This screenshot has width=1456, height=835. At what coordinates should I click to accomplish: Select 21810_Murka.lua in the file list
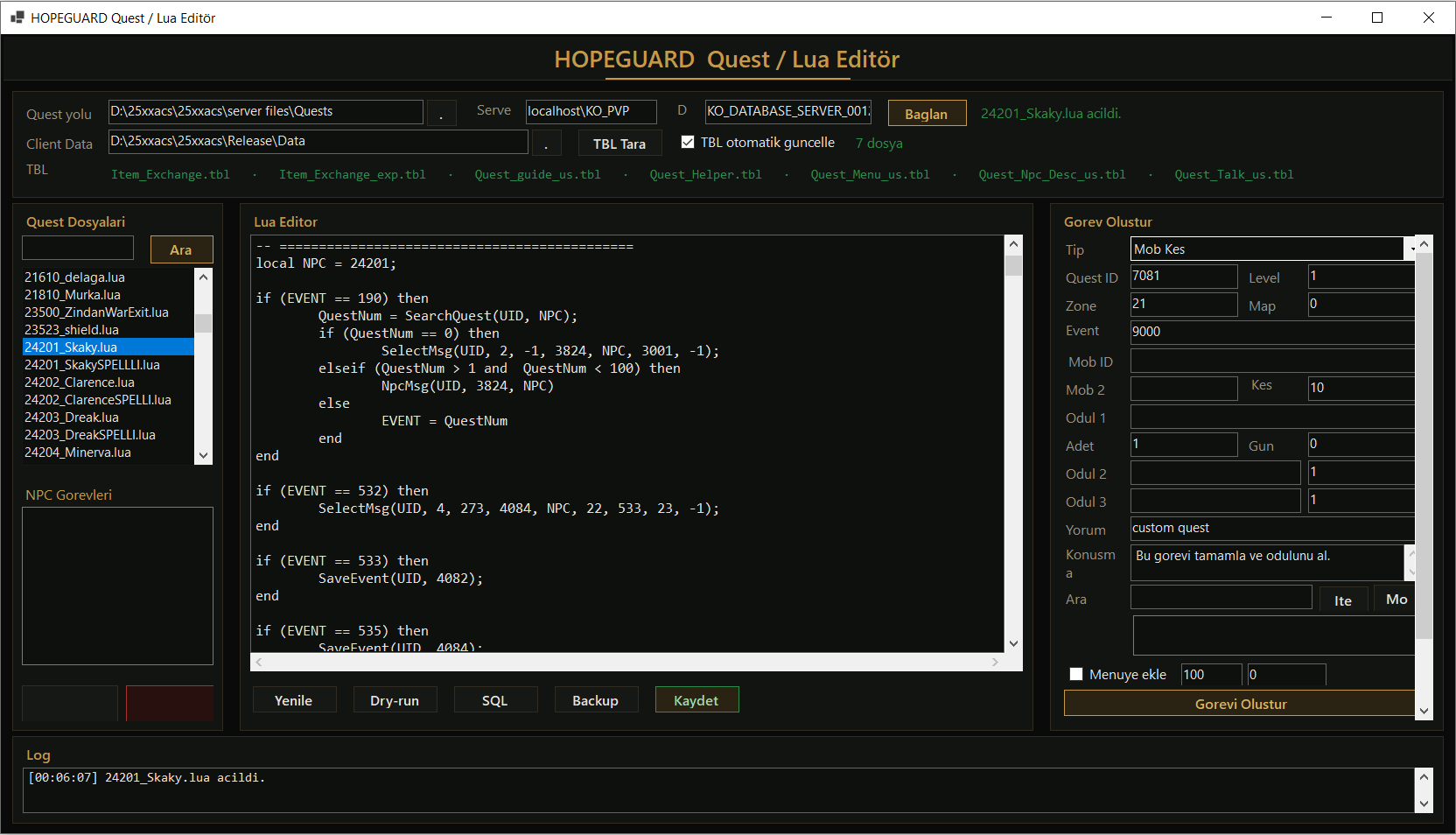point(108,295)
